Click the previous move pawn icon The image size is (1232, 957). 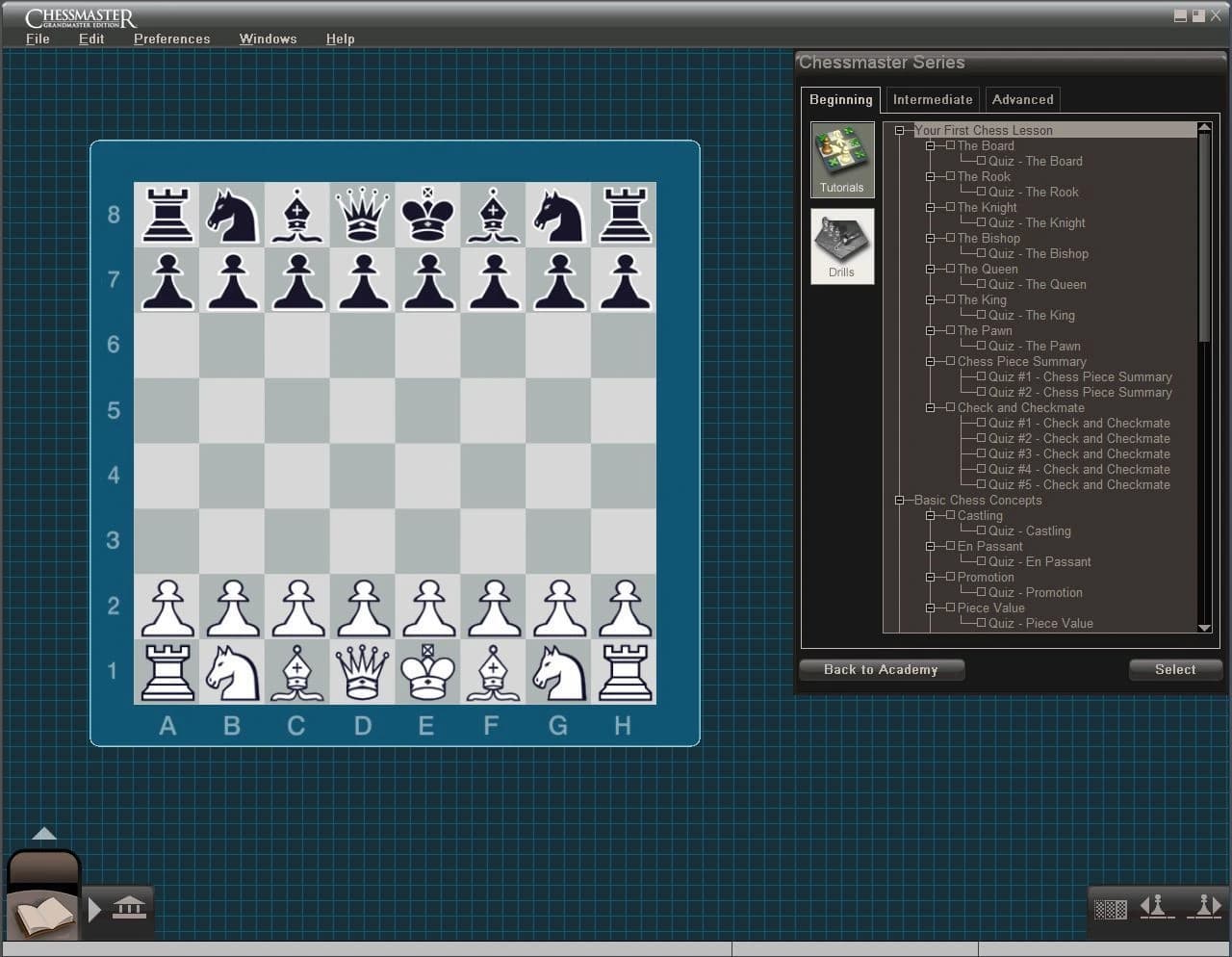tap(1156, 906)
